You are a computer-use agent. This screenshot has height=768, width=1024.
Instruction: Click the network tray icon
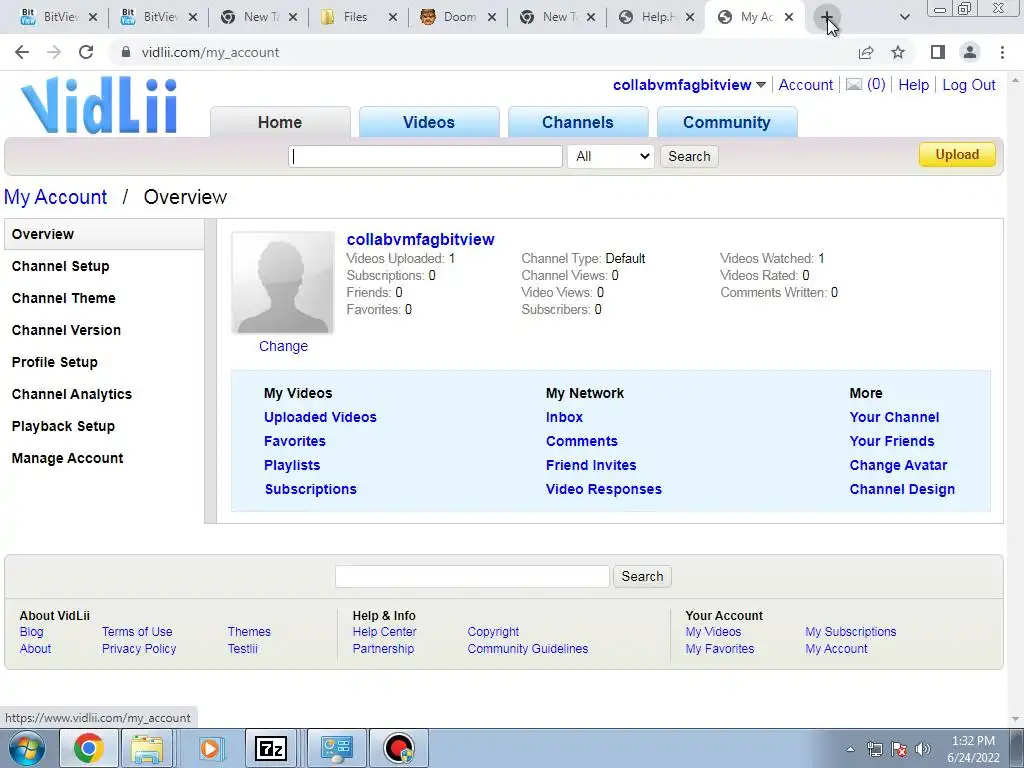click(874, 749)
